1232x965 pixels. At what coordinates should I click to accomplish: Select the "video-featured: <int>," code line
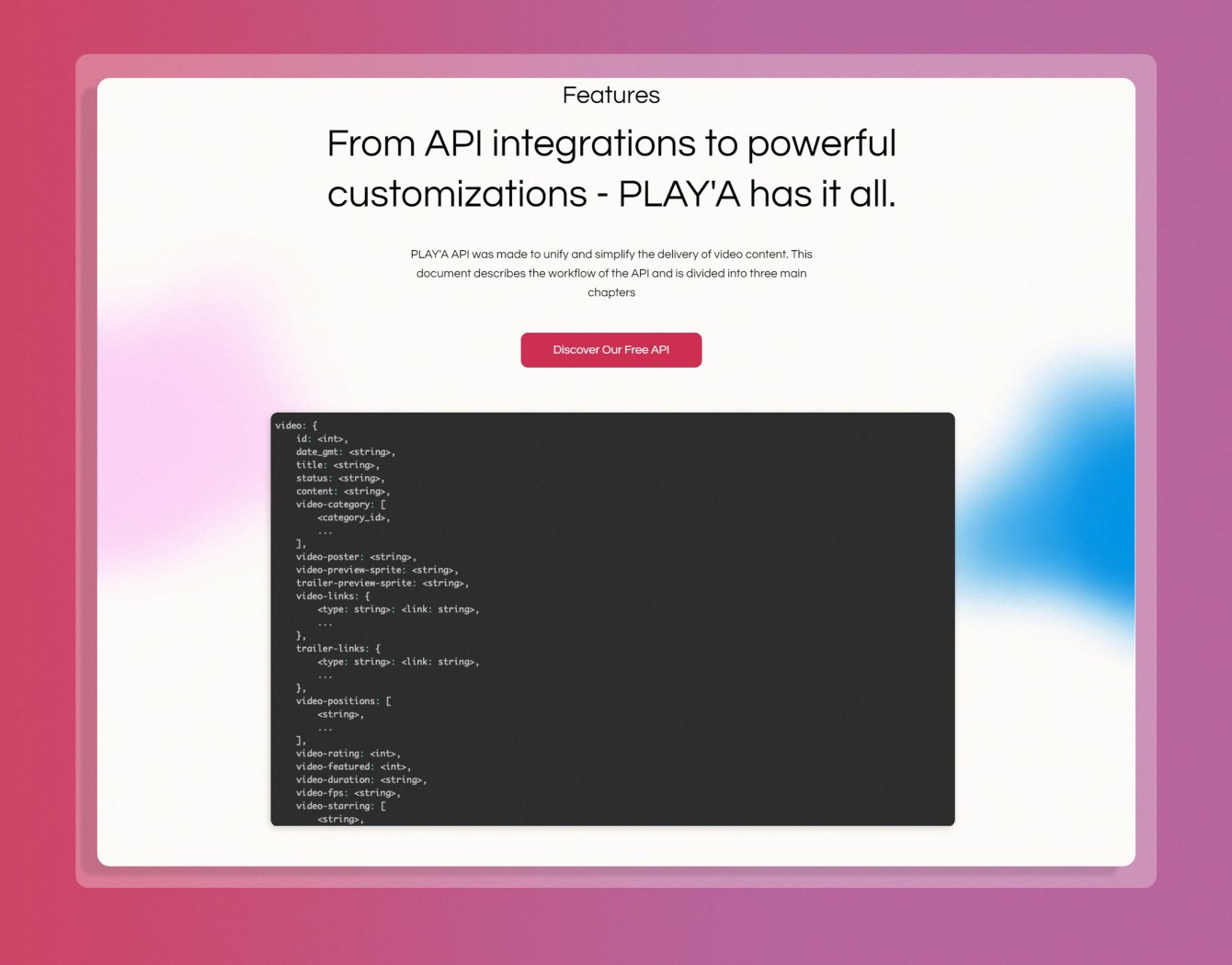[353, 766]
